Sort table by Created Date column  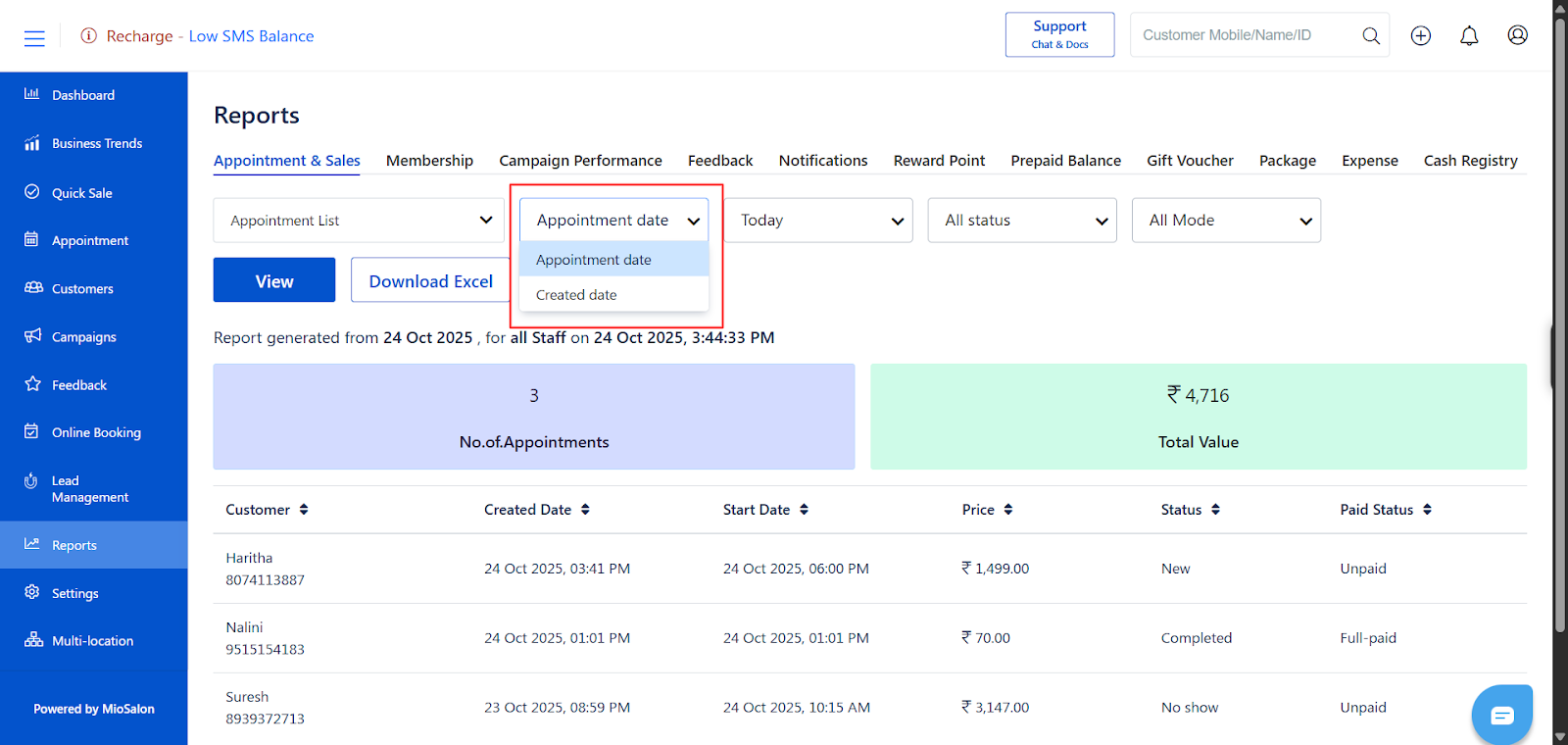[x=585, y=510]
